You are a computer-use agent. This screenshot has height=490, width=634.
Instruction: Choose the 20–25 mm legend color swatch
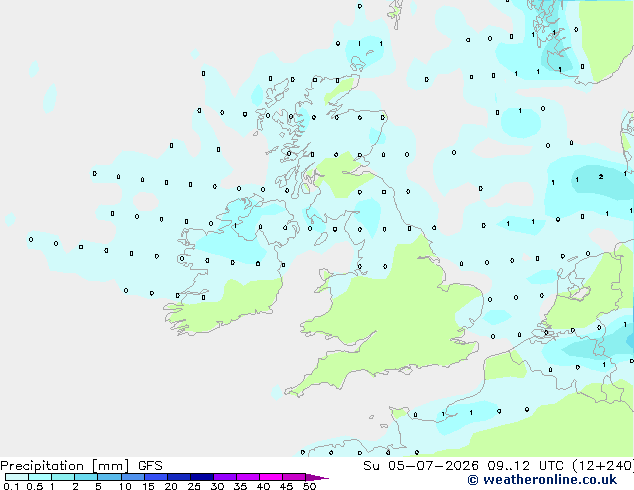coord(178,477)
